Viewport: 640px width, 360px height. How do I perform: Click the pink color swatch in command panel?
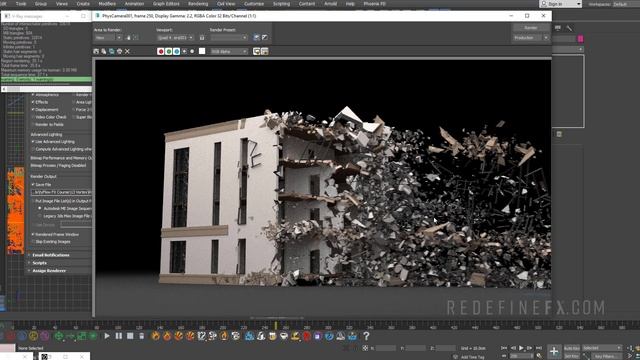click(580, 39)
